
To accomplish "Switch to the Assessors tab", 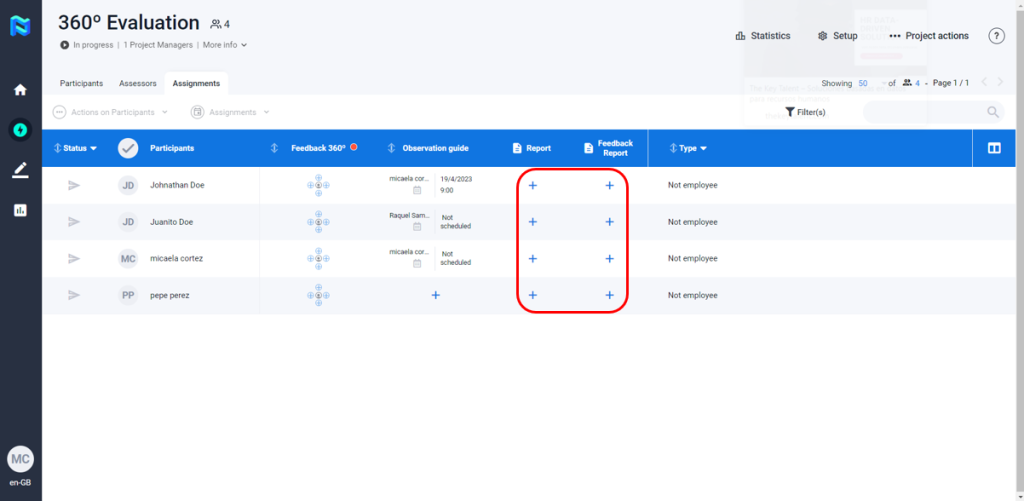I will point(137,83).
